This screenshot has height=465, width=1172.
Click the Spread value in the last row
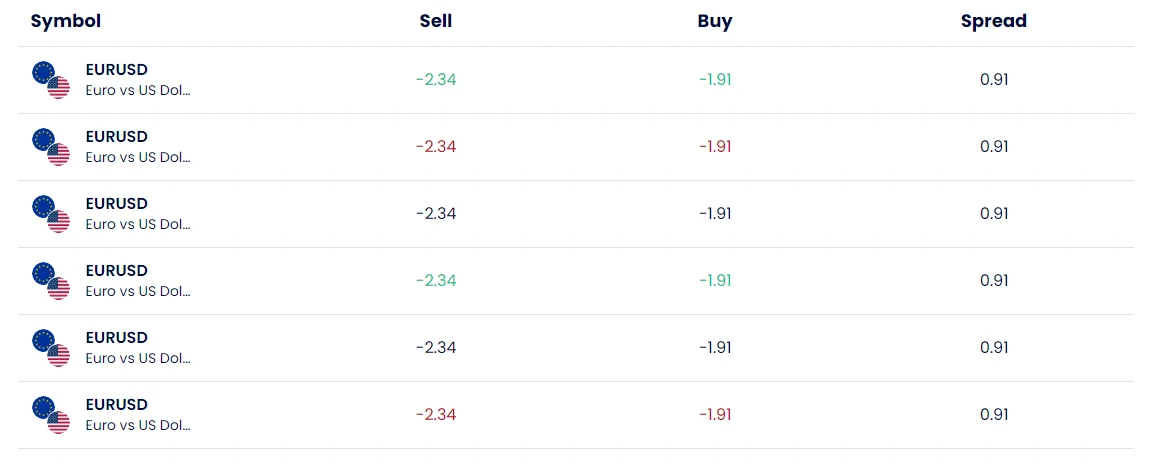[x=994, y=415]
